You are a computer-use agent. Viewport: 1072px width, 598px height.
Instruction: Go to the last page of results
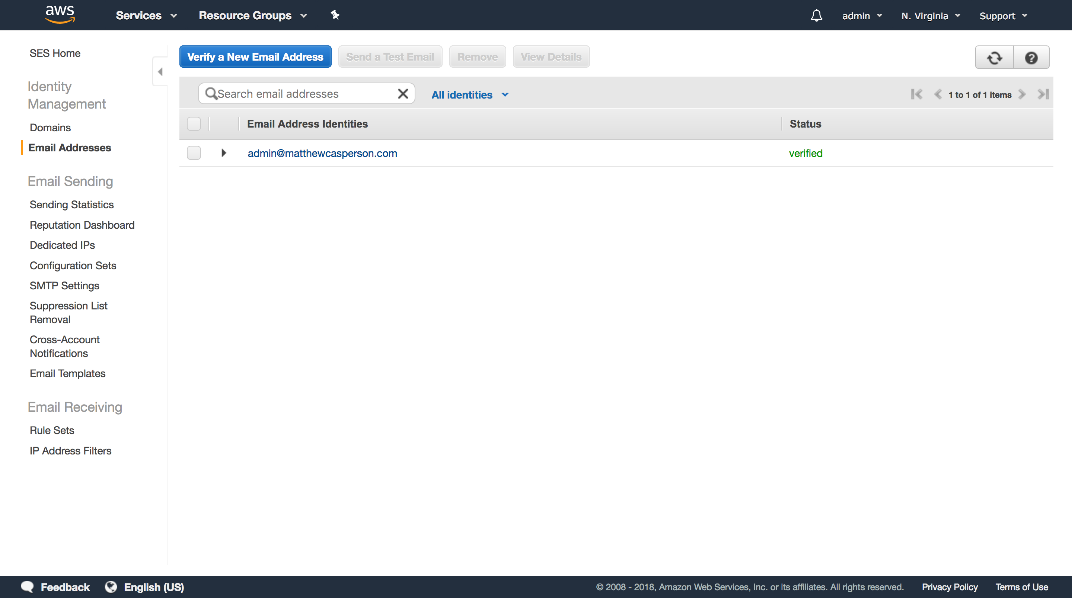pos(1043,95)
